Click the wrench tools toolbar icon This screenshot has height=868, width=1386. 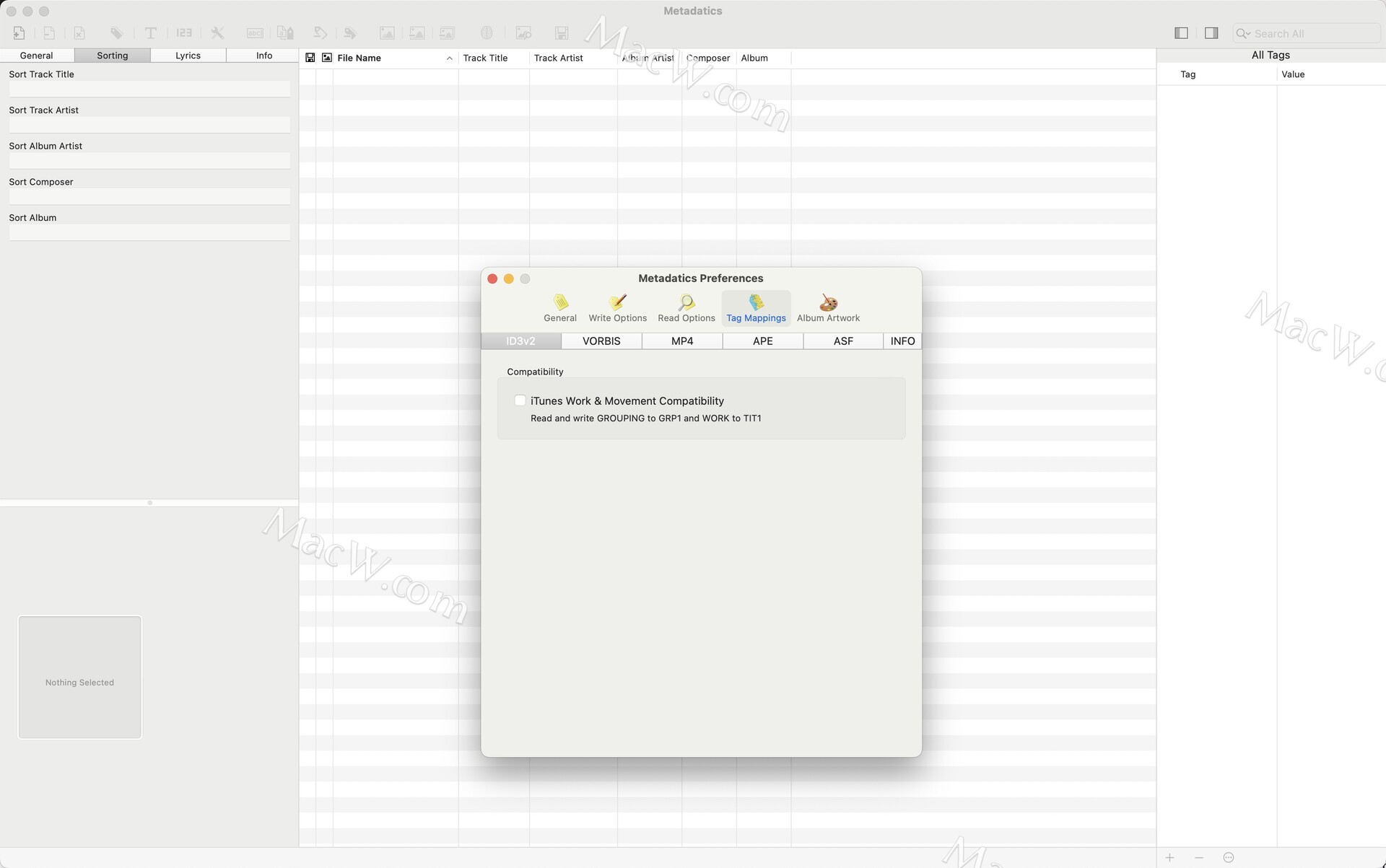pos(217,33)
